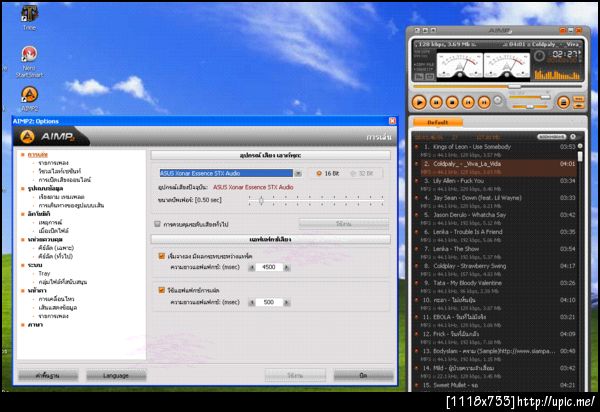Select track Coldplay - Strawberry Swing
Screen dimensions: 600x412
(496, 270)
